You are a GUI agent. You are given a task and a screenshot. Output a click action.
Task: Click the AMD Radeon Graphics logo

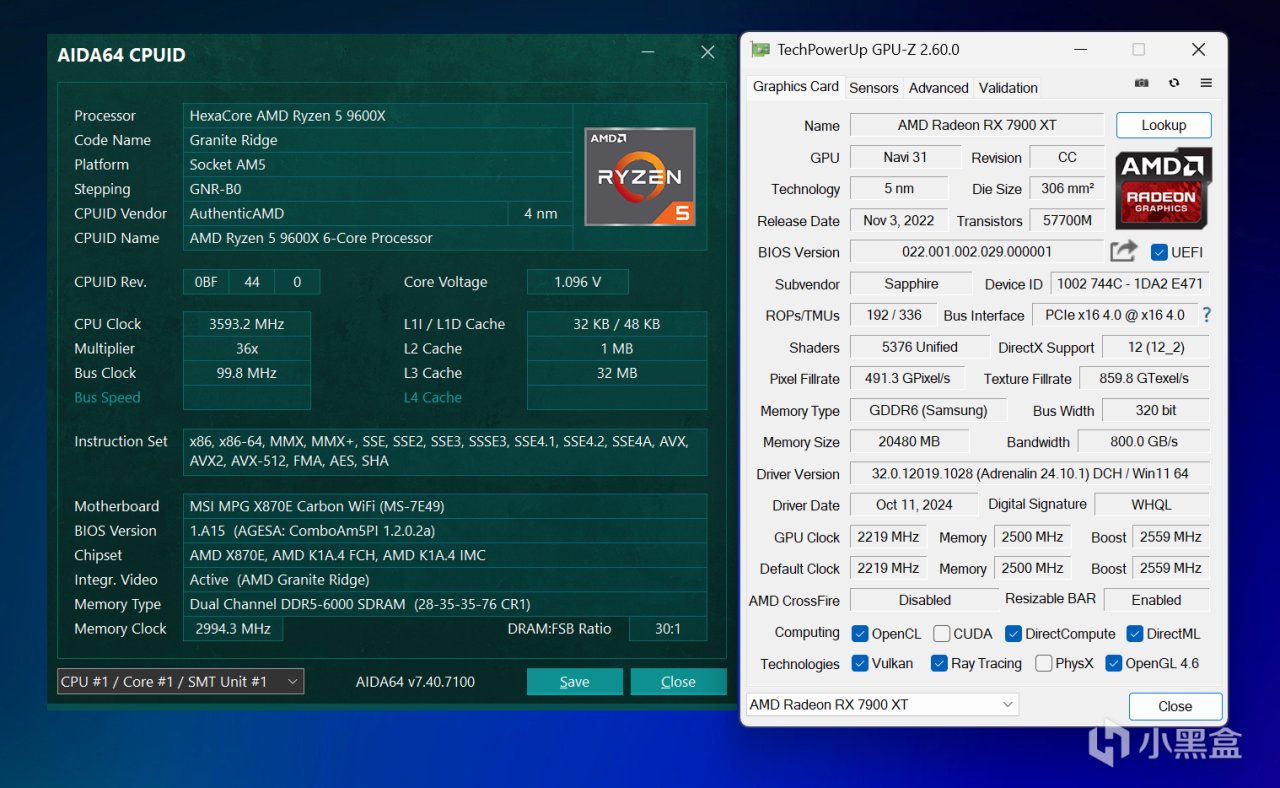pyautogui.click(x=1164, y=188)
